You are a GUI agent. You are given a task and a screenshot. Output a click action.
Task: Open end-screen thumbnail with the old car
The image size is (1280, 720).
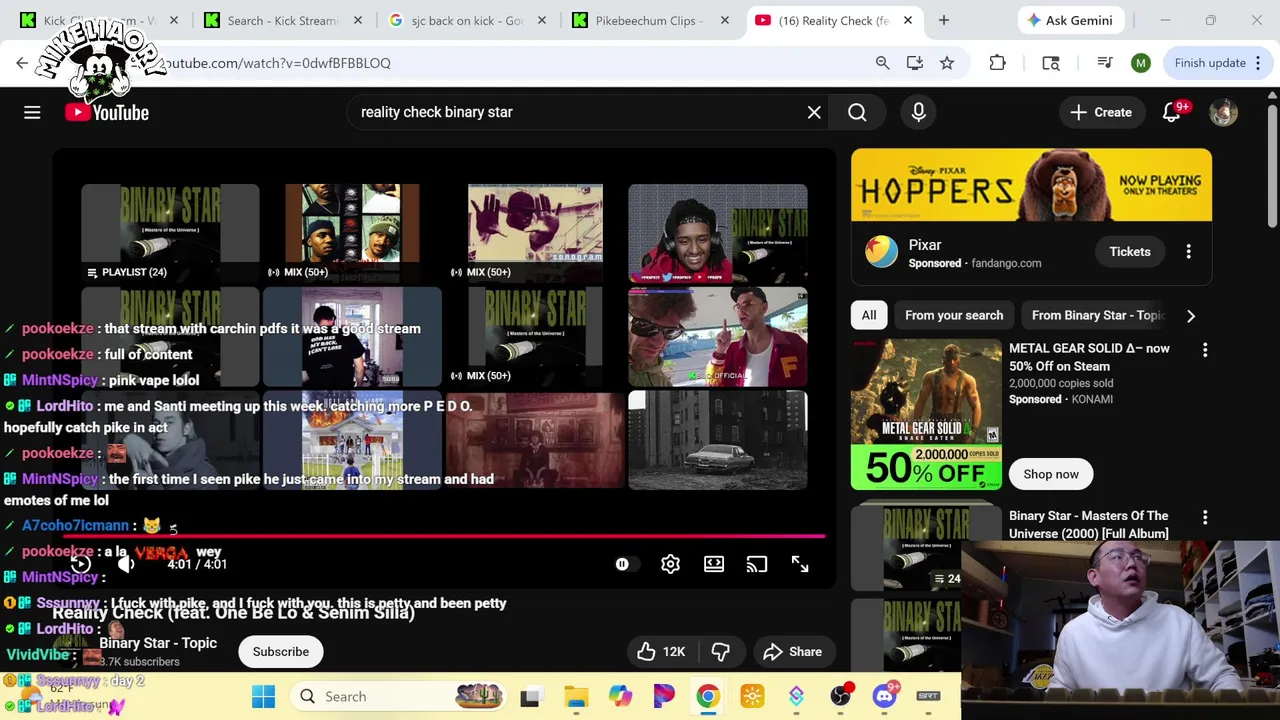pyautogui.click(x=717, y=440)
